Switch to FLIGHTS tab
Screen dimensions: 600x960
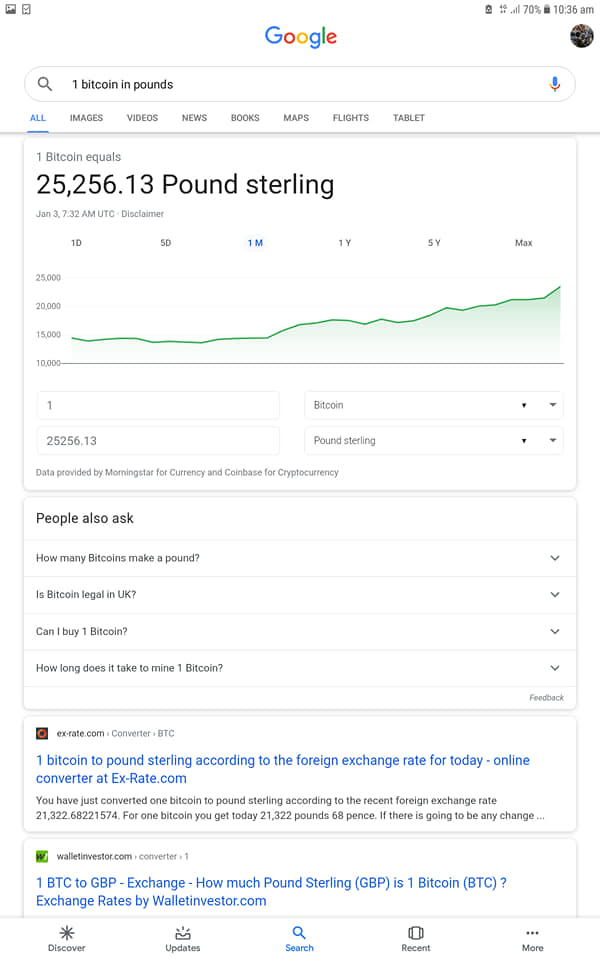click(351, 118)
